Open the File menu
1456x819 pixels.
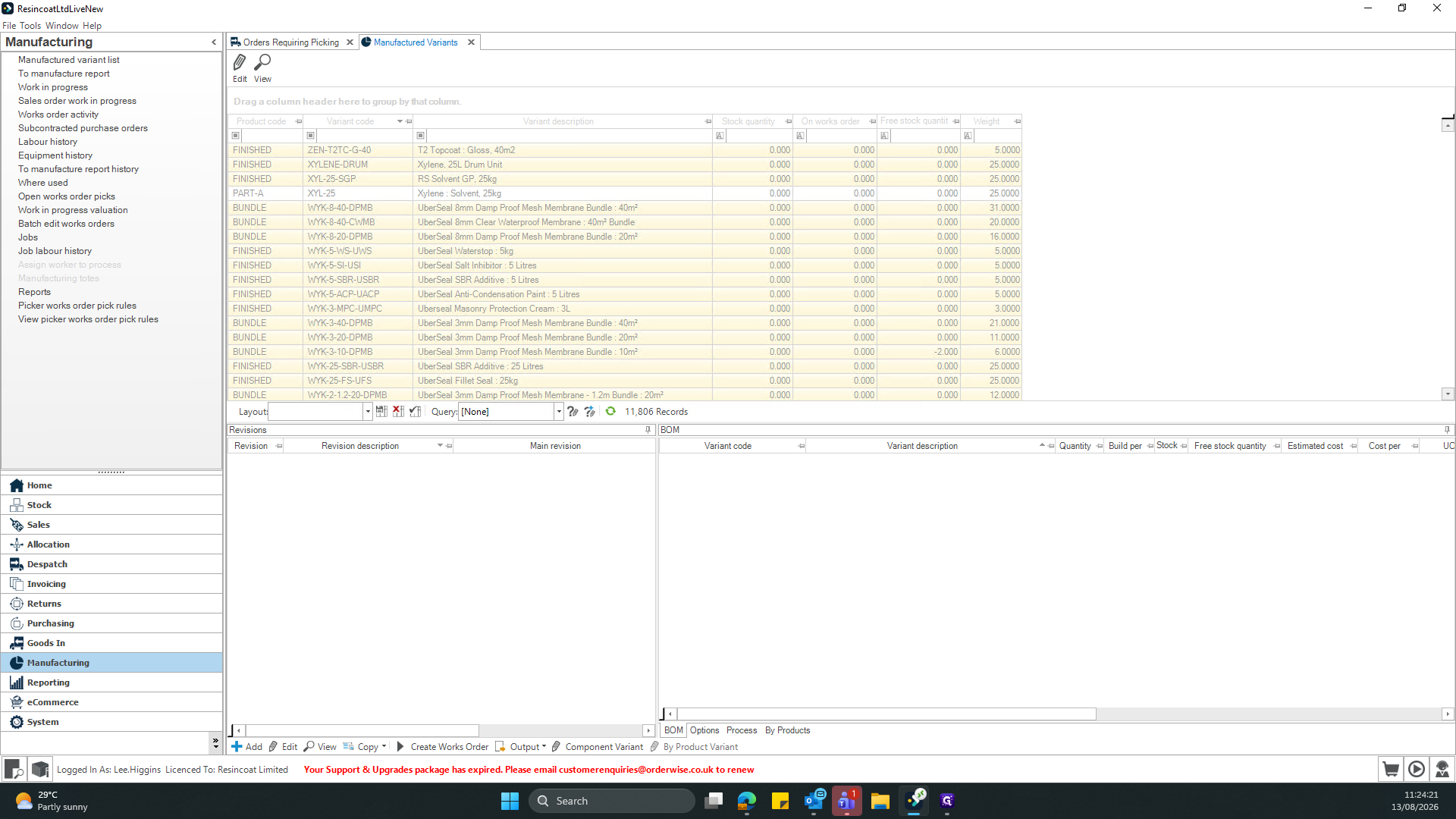[x=9, y=26]
